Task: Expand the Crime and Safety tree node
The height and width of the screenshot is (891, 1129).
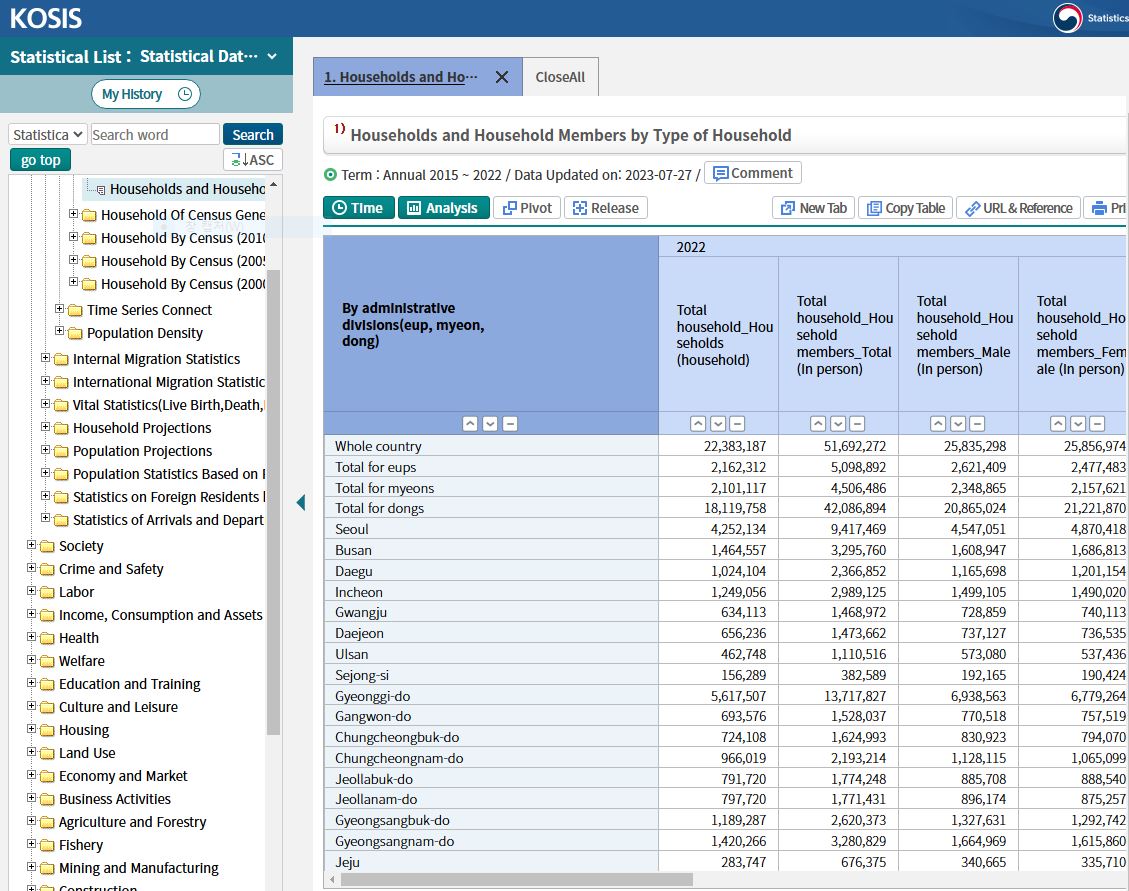Action: [32, 569]
